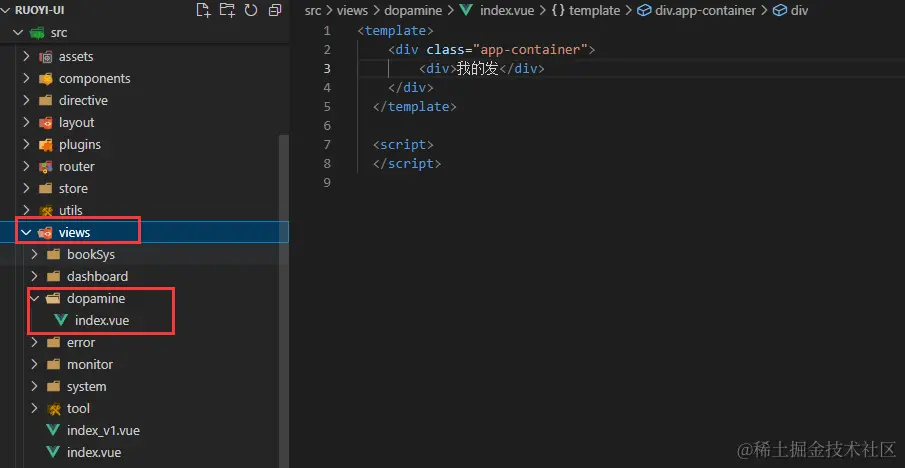Click the monitor folder icon
Screen dimensions: 905x468
[x=54, y=364]
